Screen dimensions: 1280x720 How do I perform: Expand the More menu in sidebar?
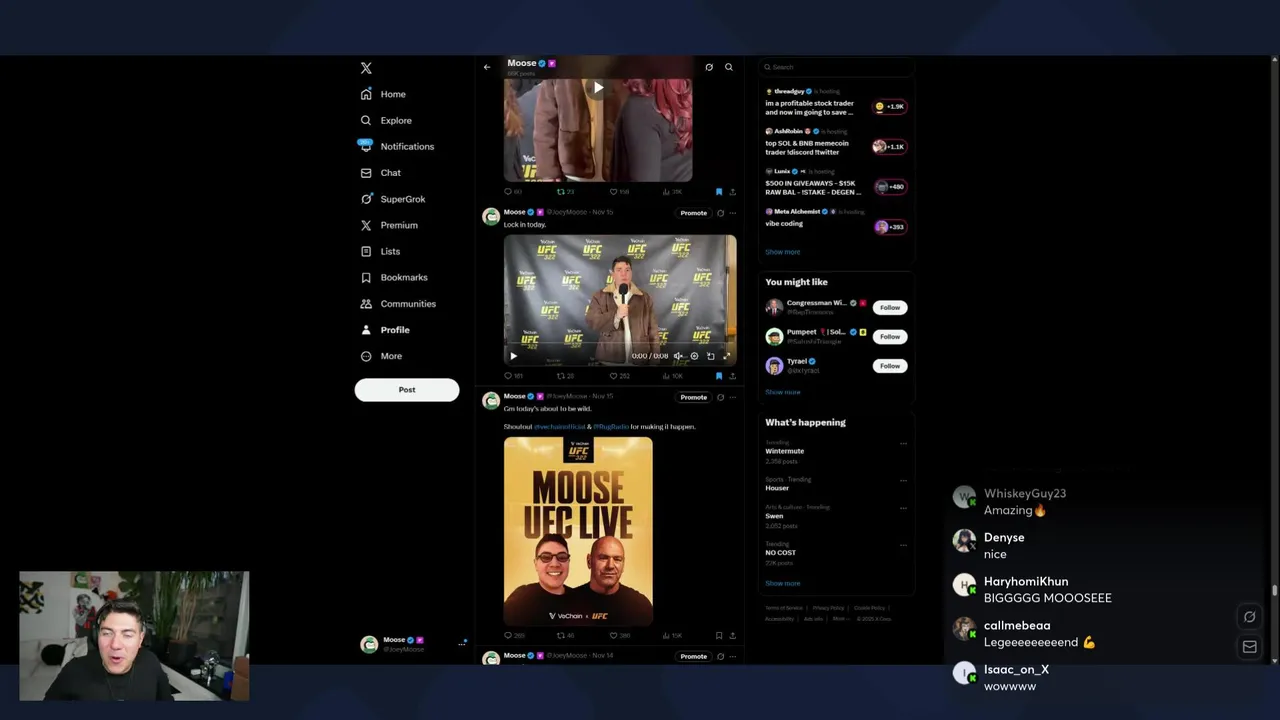(x=381, y=356)
